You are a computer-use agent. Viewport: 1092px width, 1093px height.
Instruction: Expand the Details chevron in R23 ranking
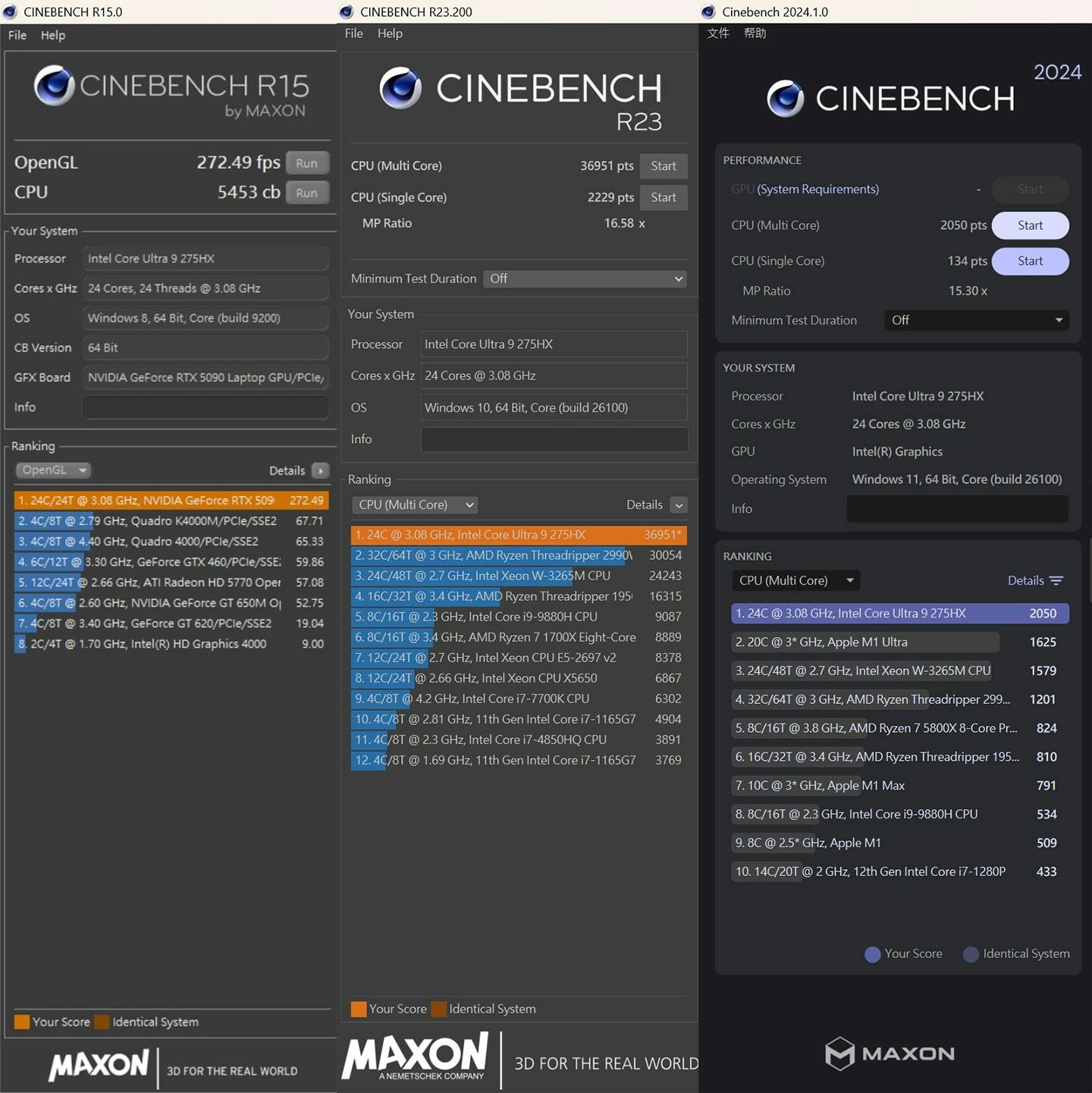tap(679, 505)
